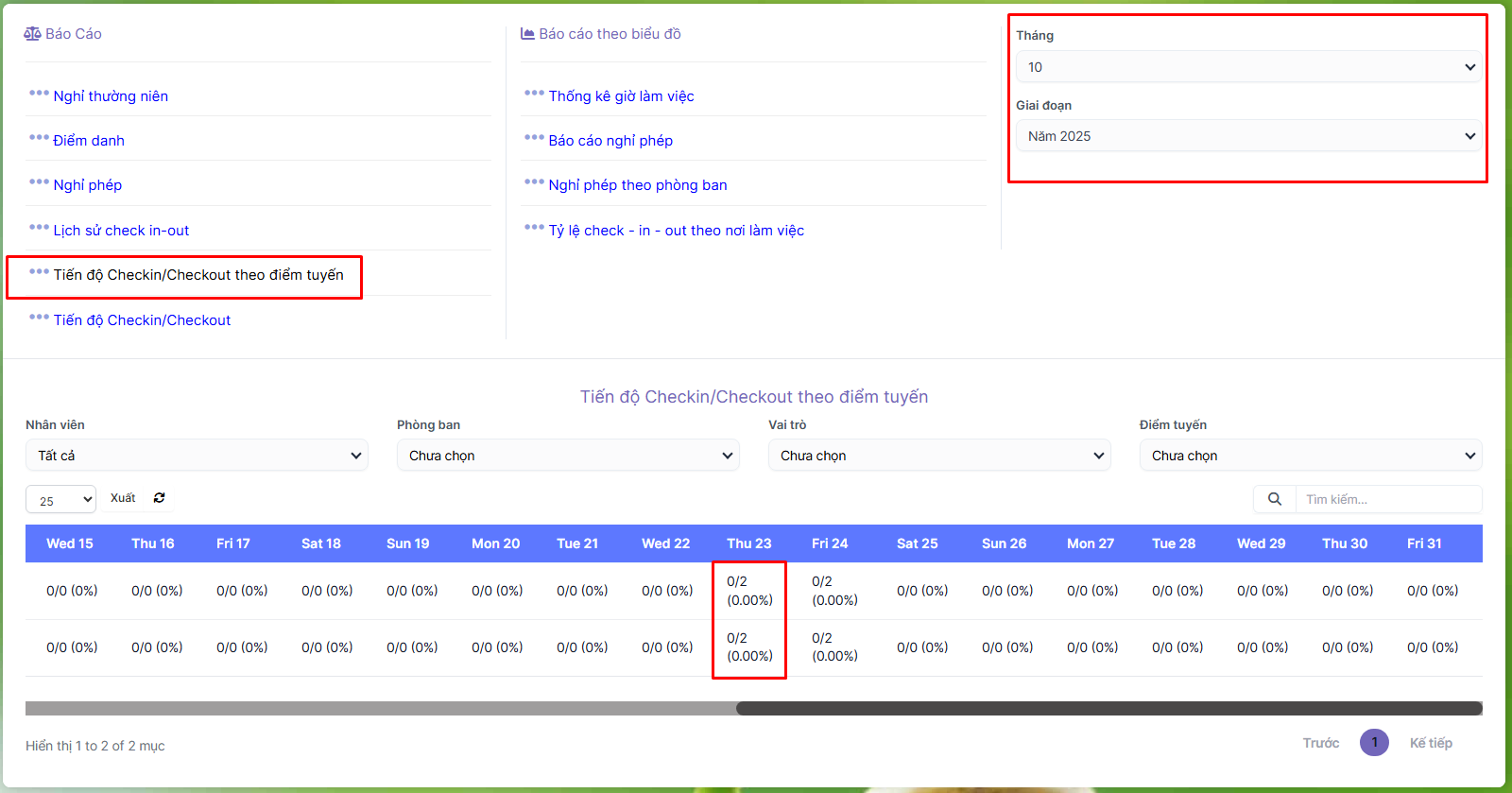Expand the Điểm tuyến dropdown

tap(1311, 456)
